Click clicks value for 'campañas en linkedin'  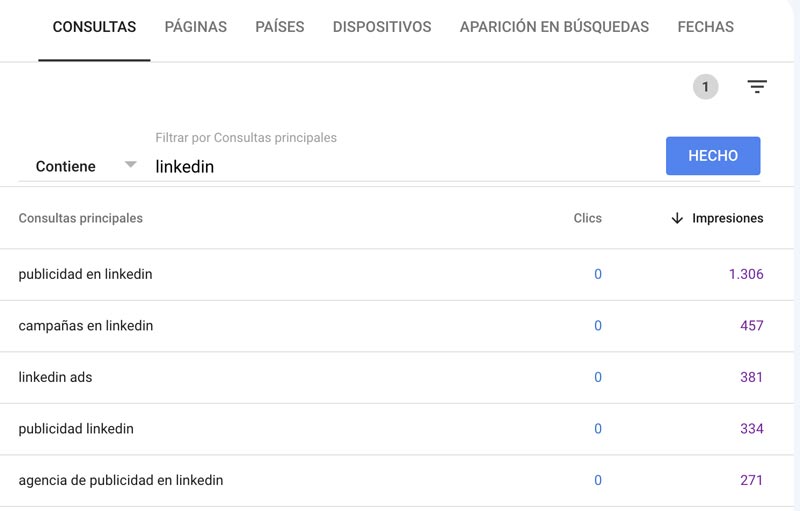598,326
